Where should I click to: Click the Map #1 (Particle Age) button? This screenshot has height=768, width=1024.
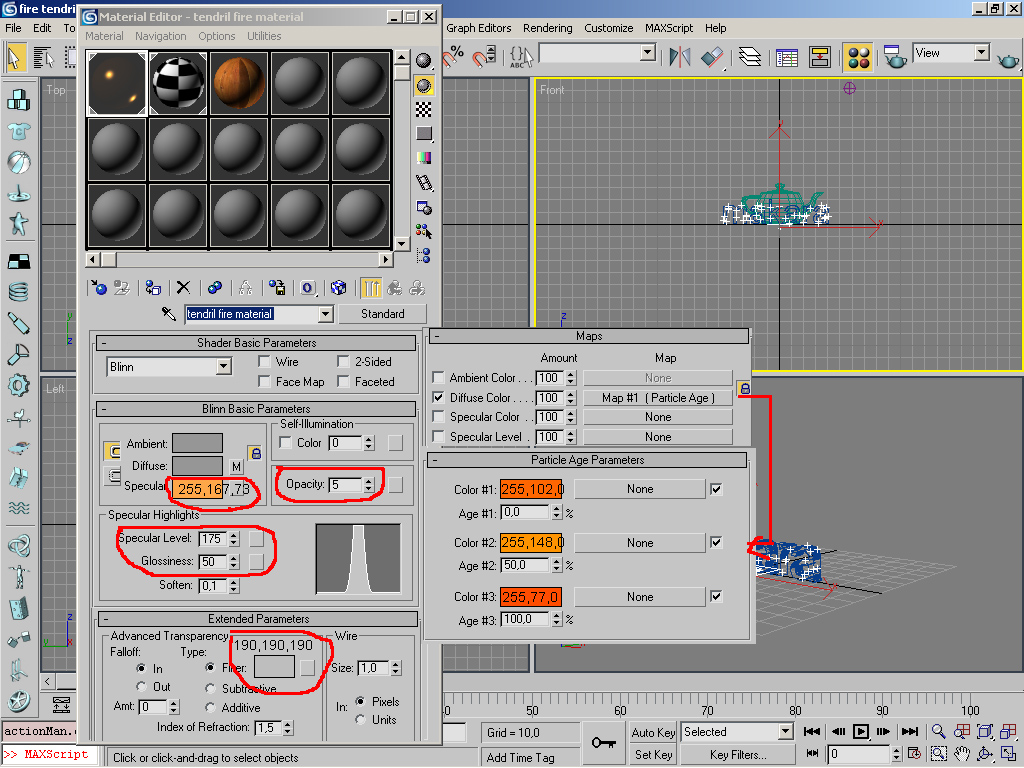657,398
